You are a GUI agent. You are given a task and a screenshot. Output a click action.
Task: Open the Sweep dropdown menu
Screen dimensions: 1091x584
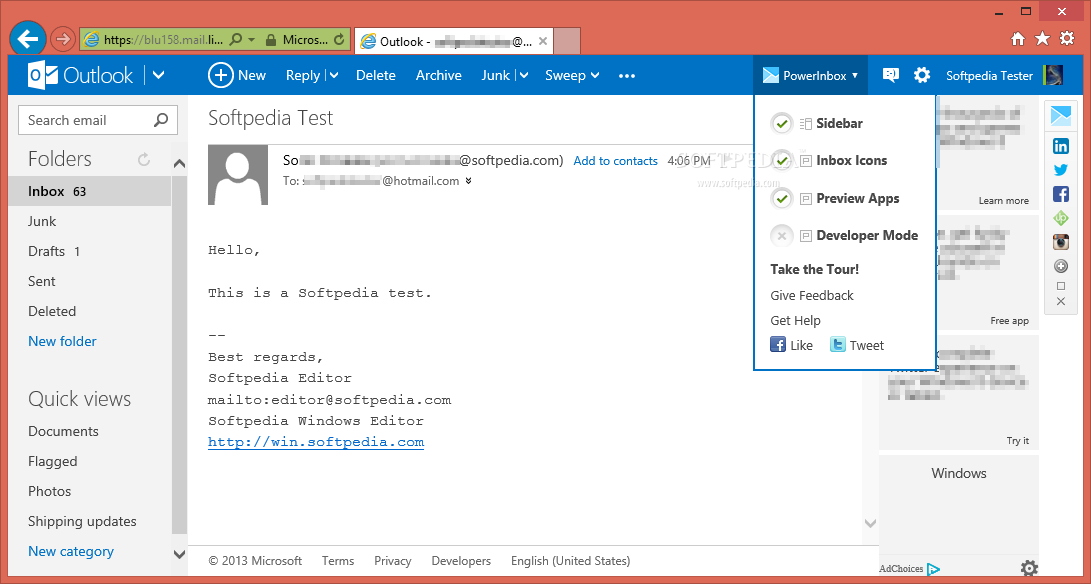pyautogui.click(x=572, y=75)
